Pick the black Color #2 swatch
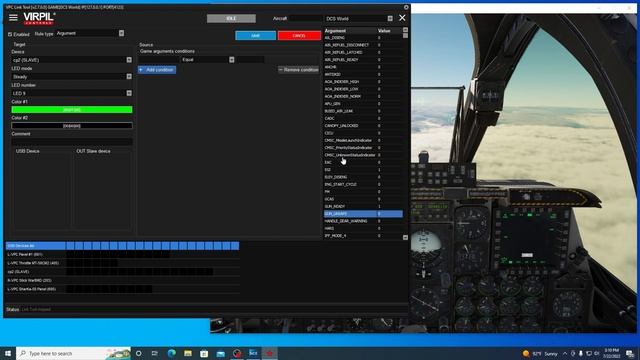 (x=72, y=126)
